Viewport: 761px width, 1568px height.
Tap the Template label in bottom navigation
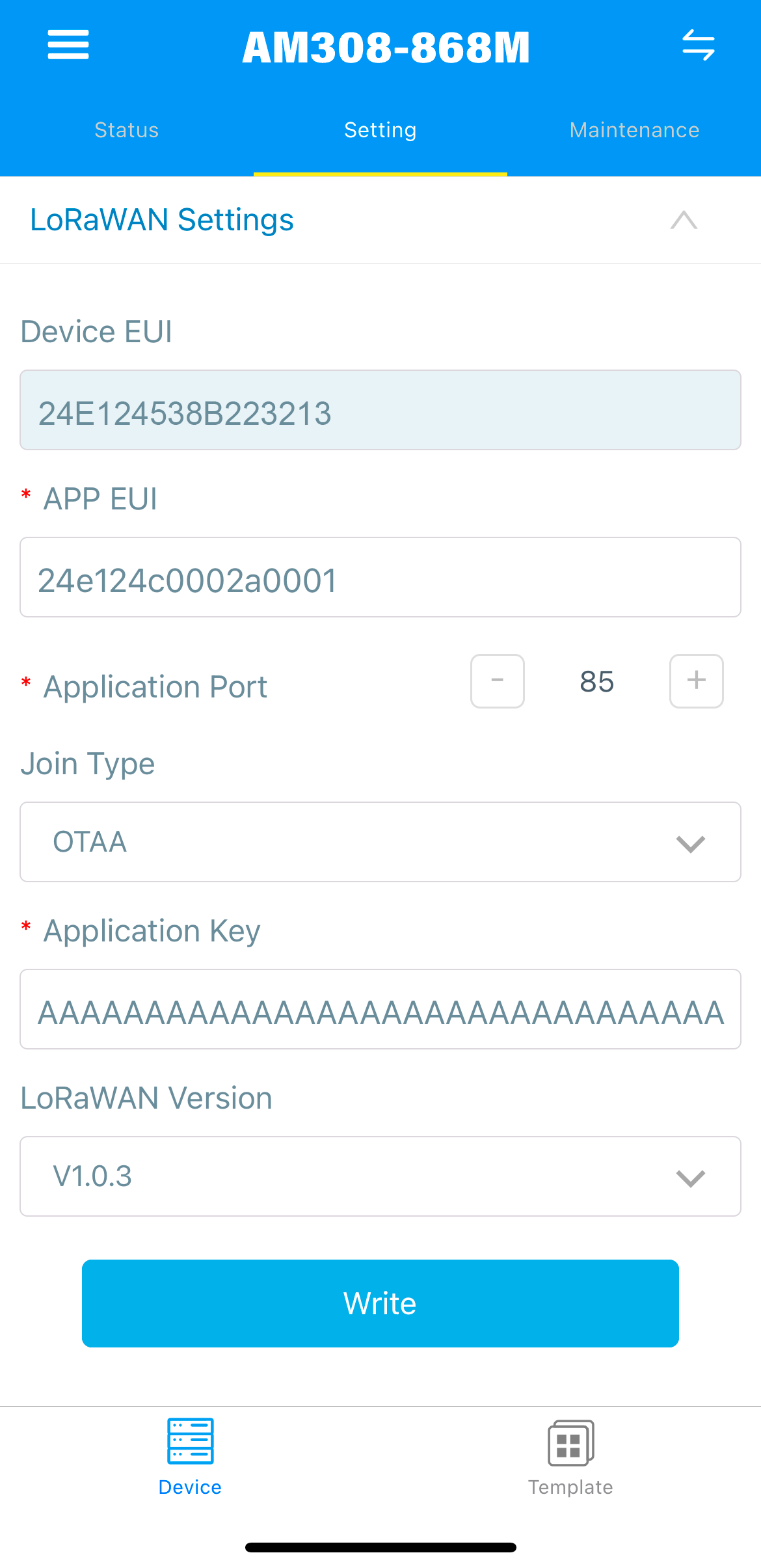click(570, 1487)
